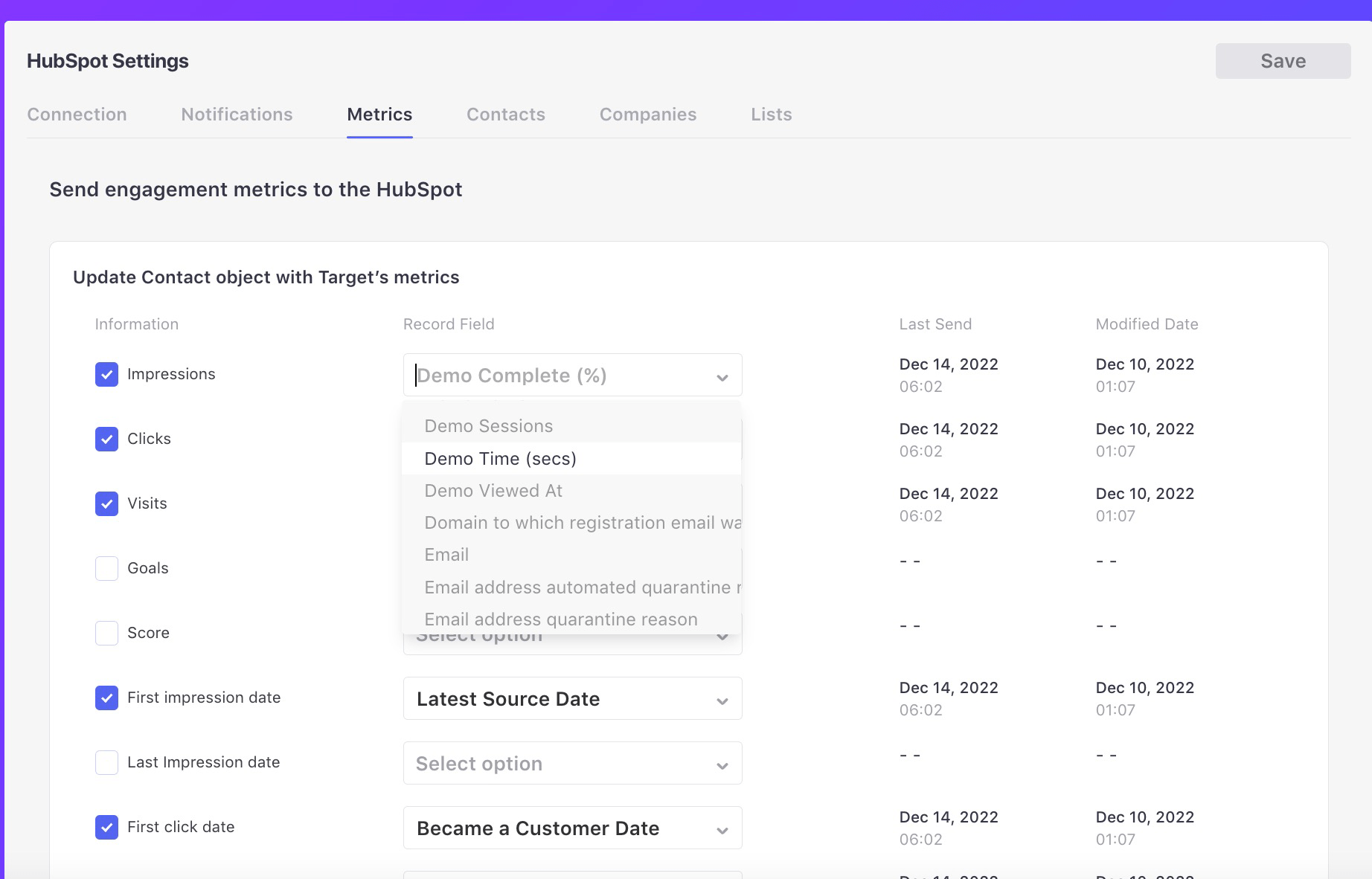The image size is (1372, 879).
Task: Select 'Email' from the dropdown list
Action: [446, 554]
